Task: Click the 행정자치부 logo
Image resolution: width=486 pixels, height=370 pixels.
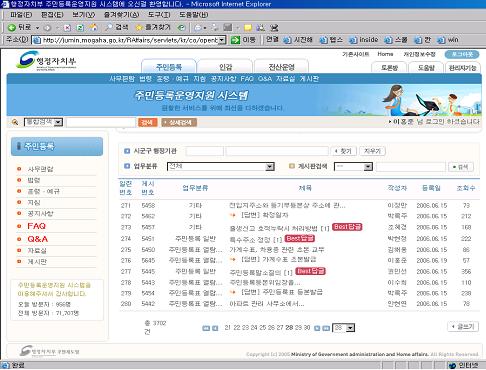Action: point(46,61)
